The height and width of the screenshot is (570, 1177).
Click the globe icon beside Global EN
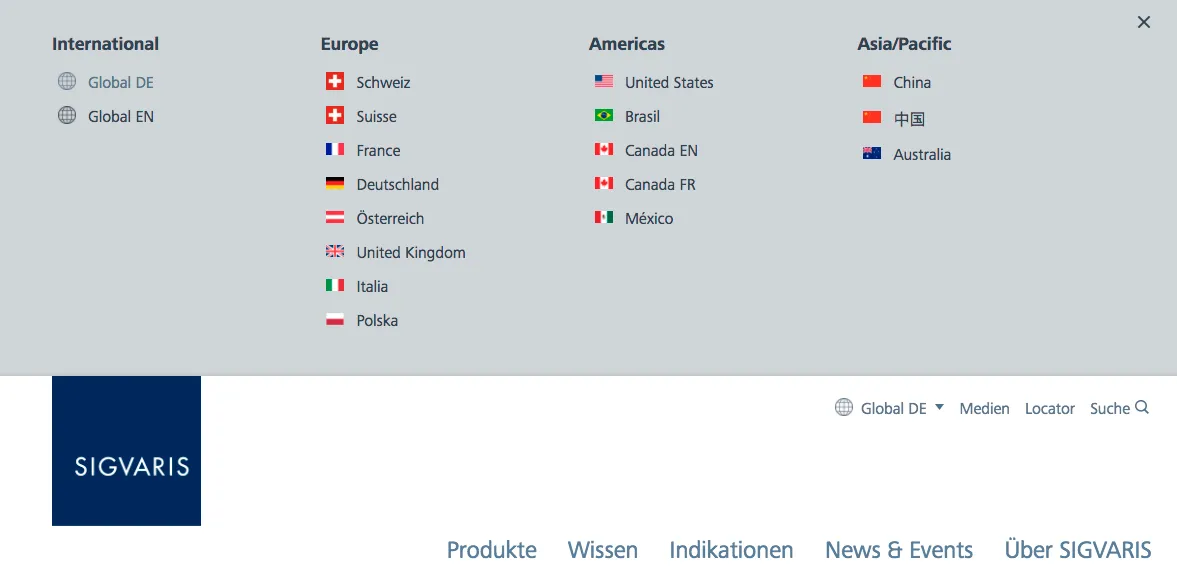pos(67,115)
